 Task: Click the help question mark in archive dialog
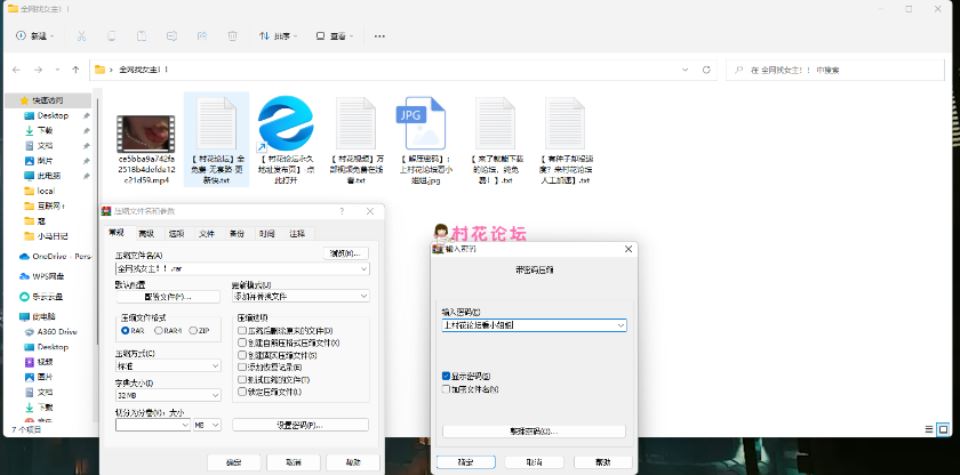pos(342,211)
